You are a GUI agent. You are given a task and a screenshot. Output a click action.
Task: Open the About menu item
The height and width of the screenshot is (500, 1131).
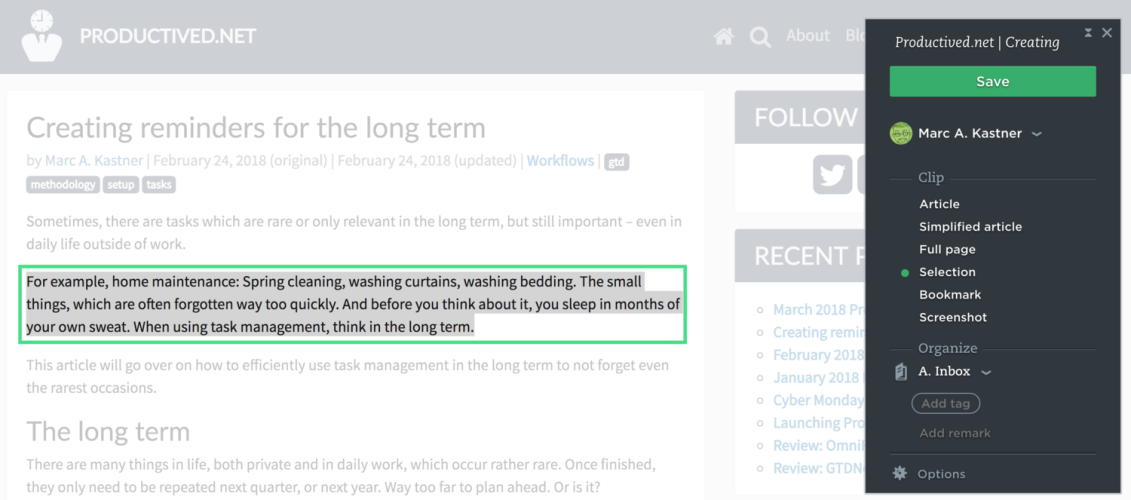point(808,35)
